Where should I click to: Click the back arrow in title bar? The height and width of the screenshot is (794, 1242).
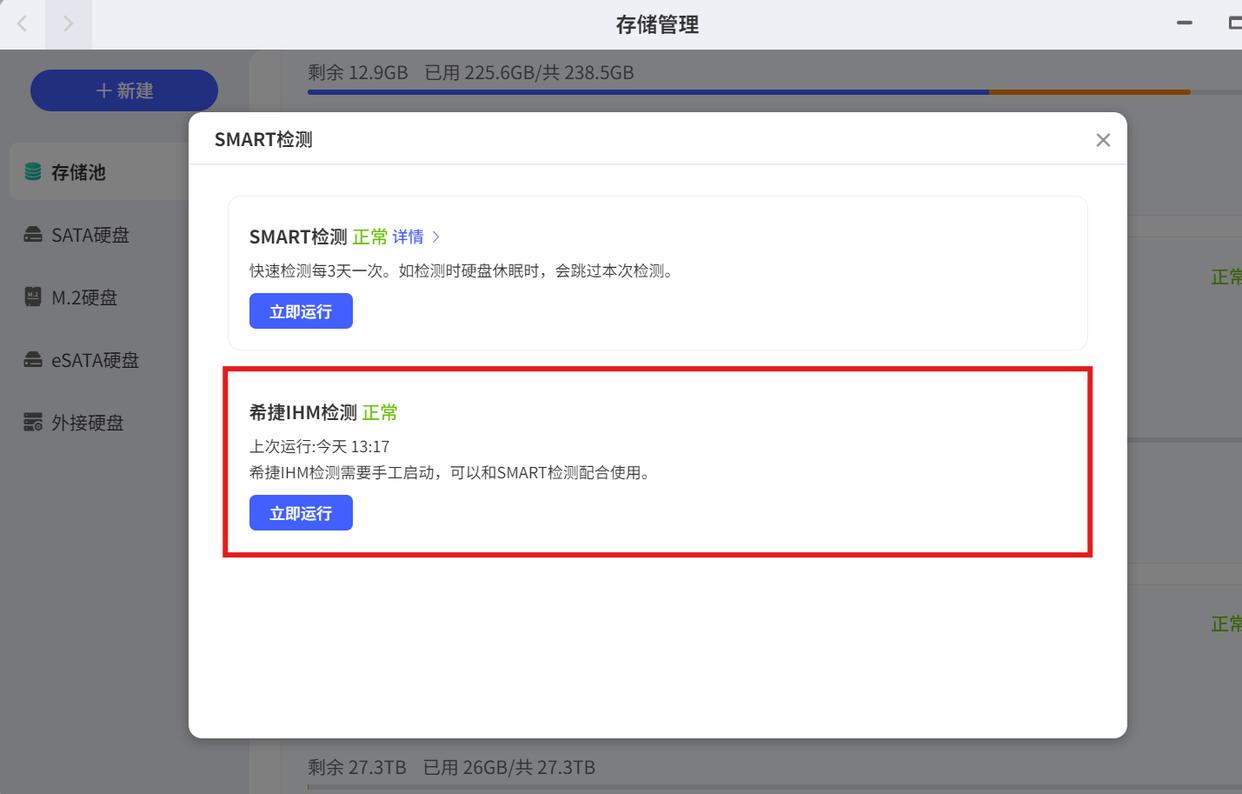click(22, 24)
